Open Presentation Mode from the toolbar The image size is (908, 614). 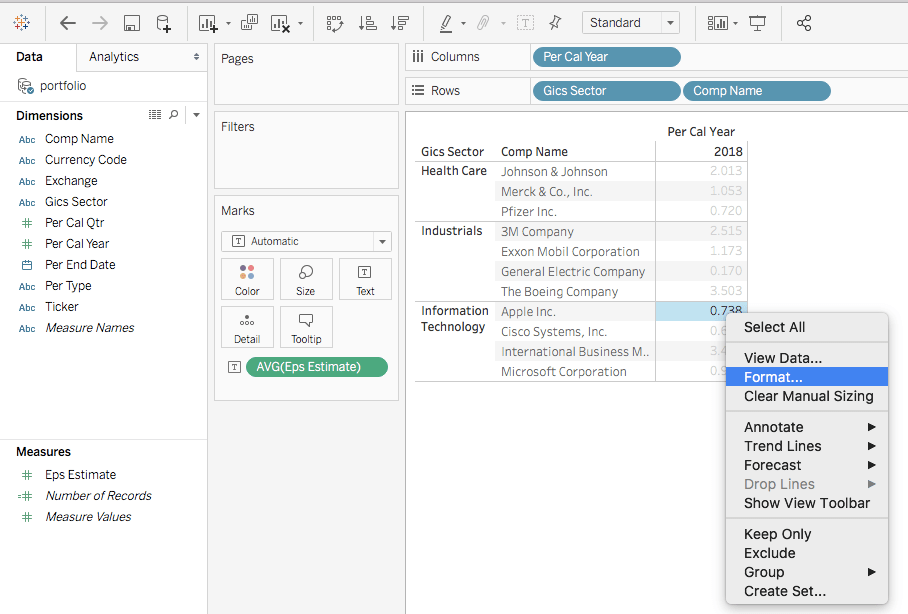[x=758, y=22]
